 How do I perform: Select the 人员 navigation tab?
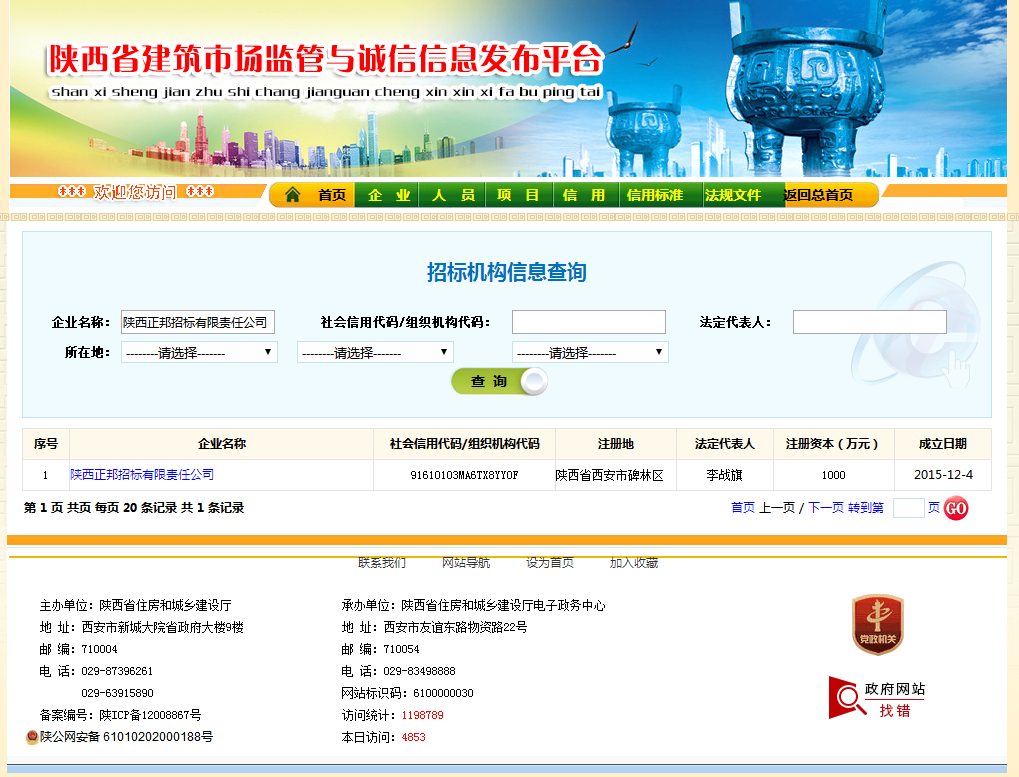pyautogui.click(x=453, y=195)
